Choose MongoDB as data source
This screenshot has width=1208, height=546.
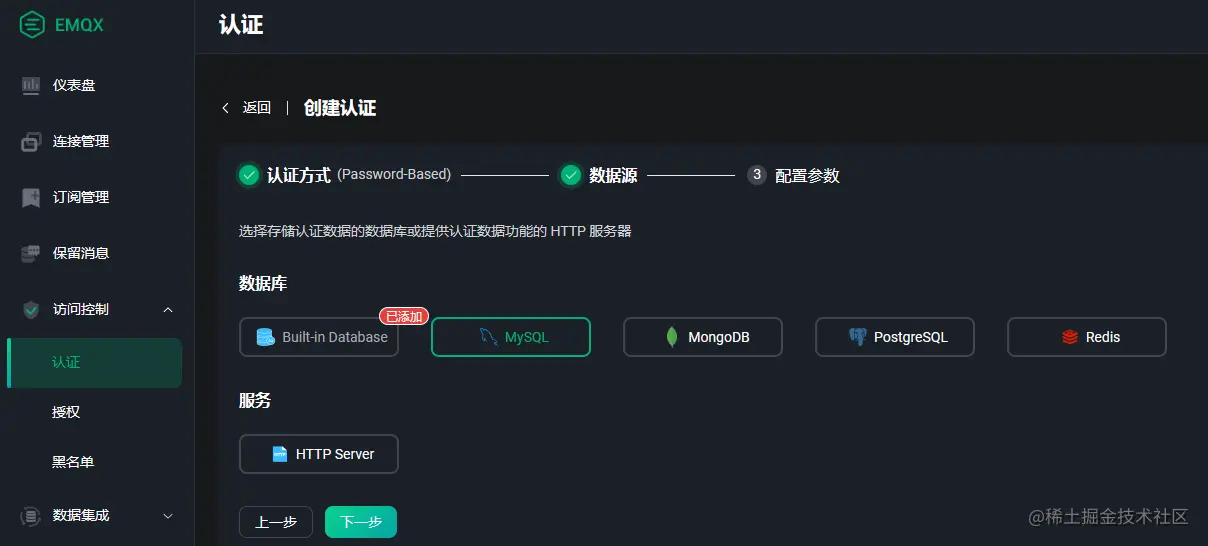point(703,337)
